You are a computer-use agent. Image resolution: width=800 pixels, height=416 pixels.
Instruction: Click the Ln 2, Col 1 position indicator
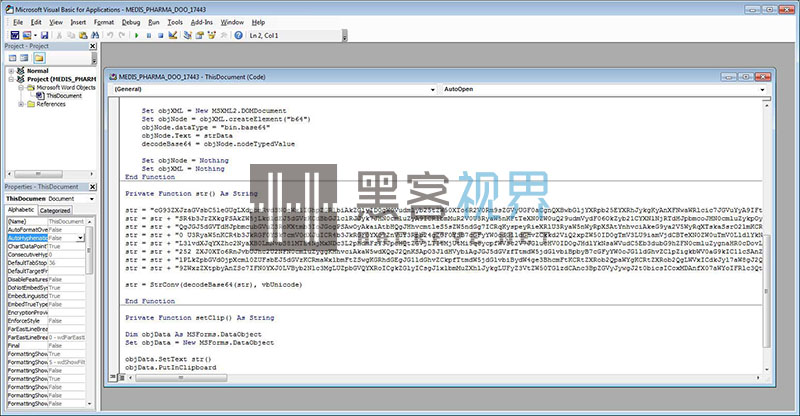click(x=264, y=36)
